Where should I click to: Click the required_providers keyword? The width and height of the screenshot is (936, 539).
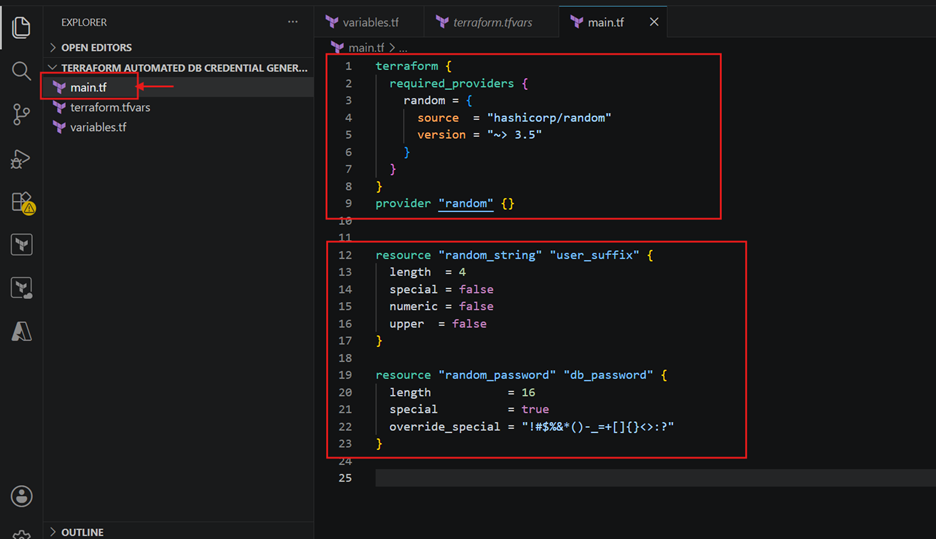click(451, 84)
